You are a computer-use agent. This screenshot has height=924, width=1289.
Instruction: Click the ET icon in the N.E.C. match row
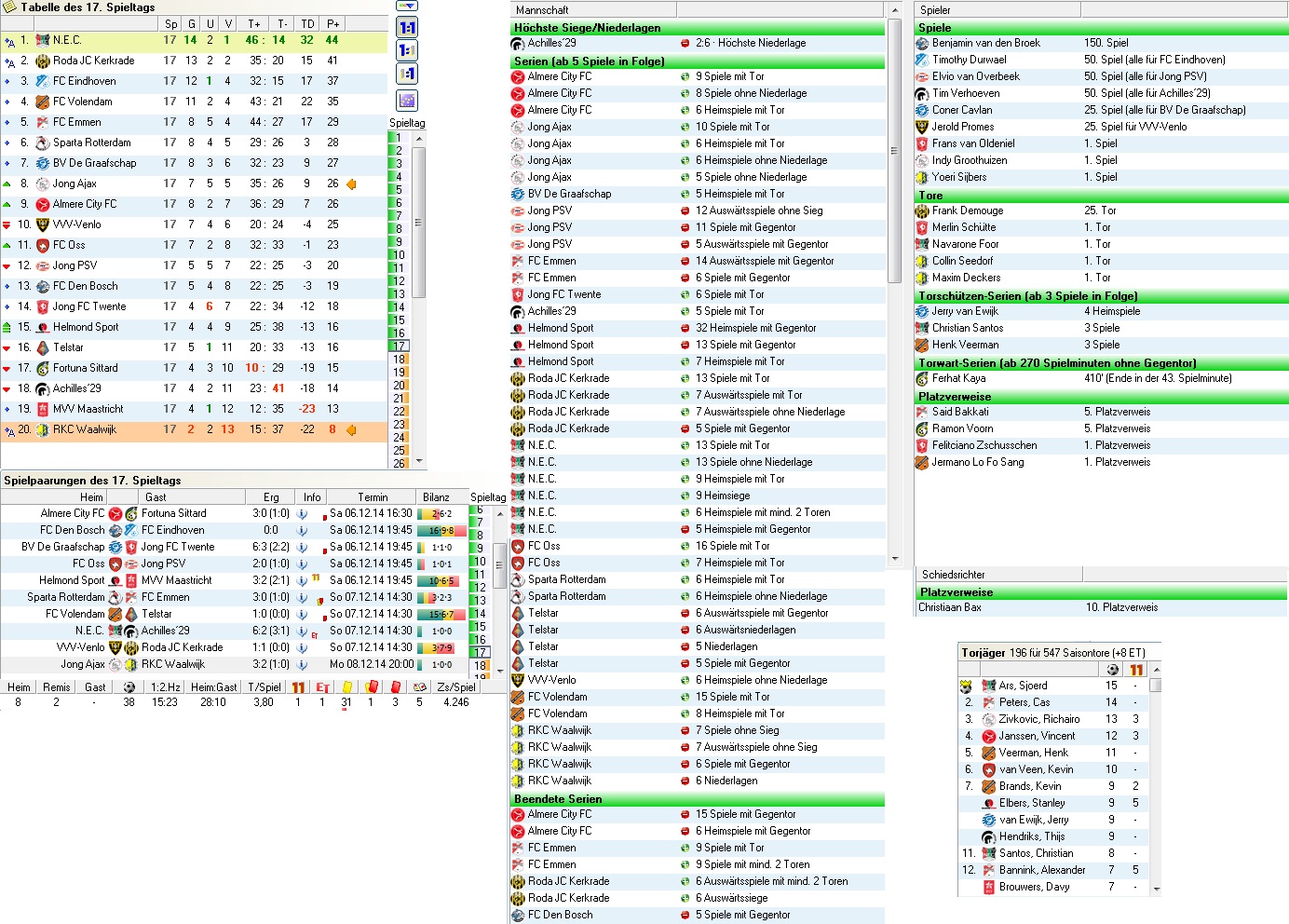tap(315, 634)
